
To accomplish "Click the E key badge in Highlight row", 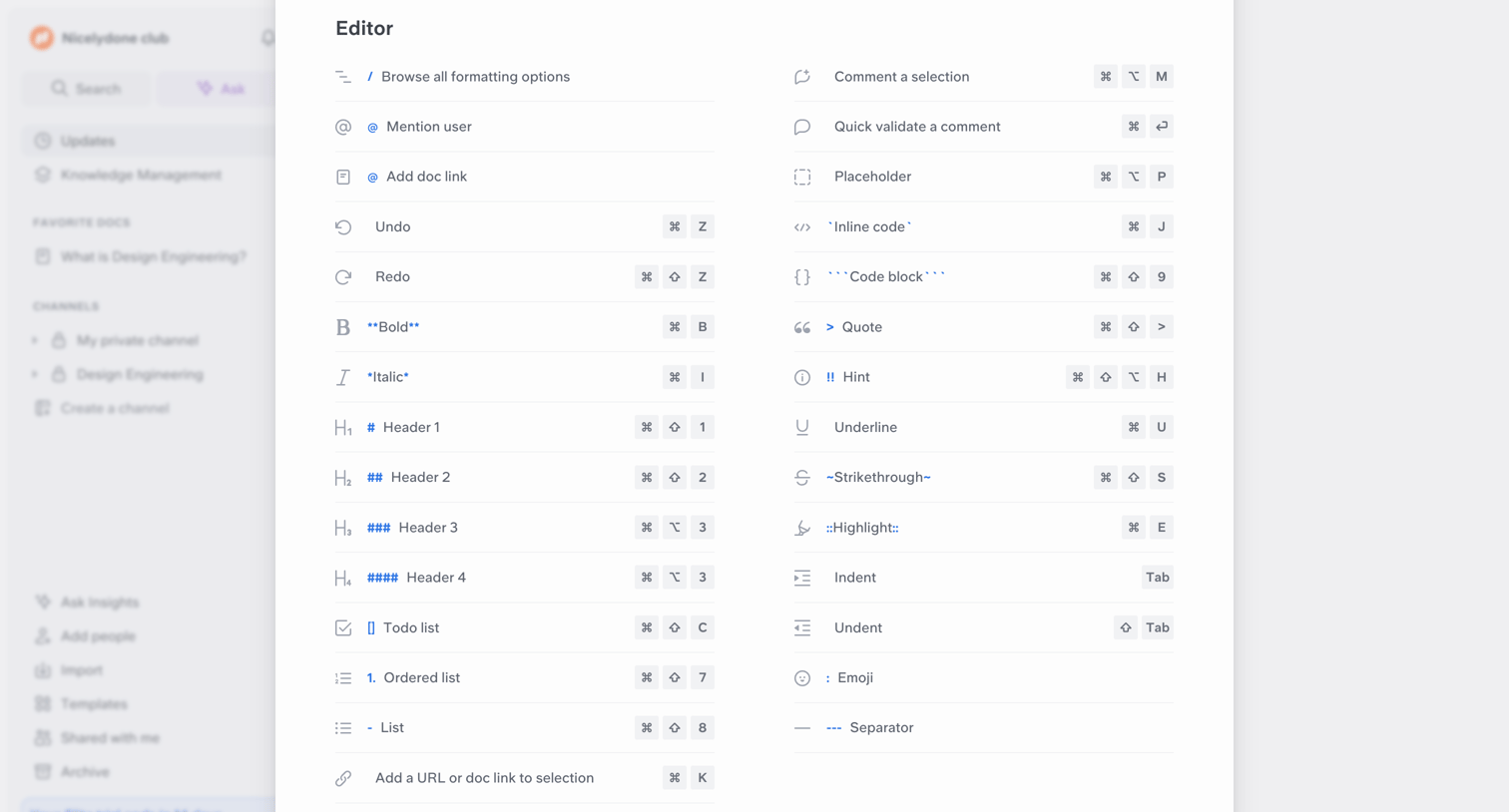I will tap(1162, 528).
